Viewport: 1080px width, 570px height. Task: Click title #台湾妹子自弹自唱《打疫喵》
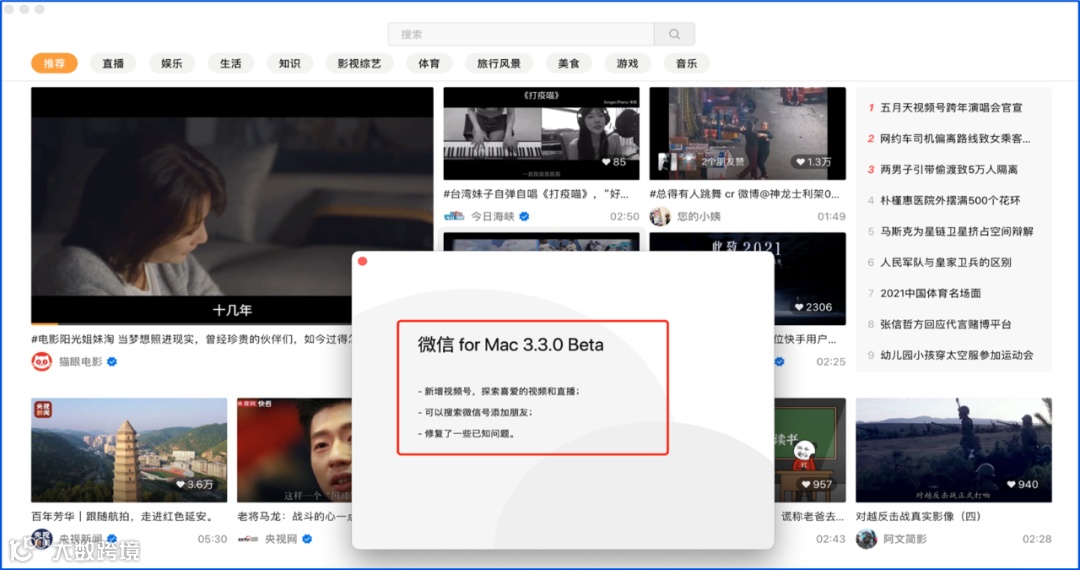(536, 194)
